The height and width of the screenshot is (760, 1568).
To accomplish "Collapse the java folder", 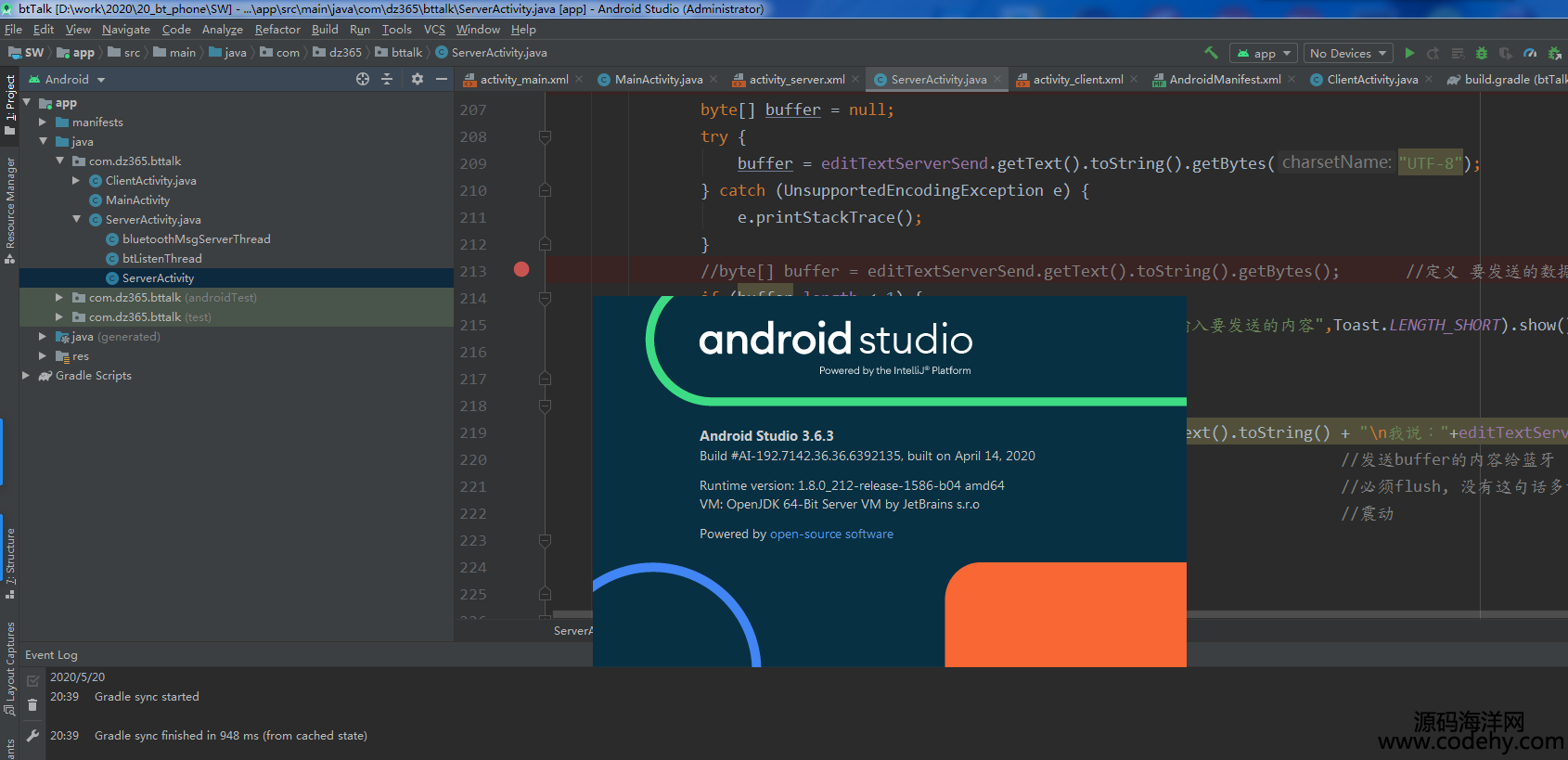I will pyautogui.click(x=43, y=141).
